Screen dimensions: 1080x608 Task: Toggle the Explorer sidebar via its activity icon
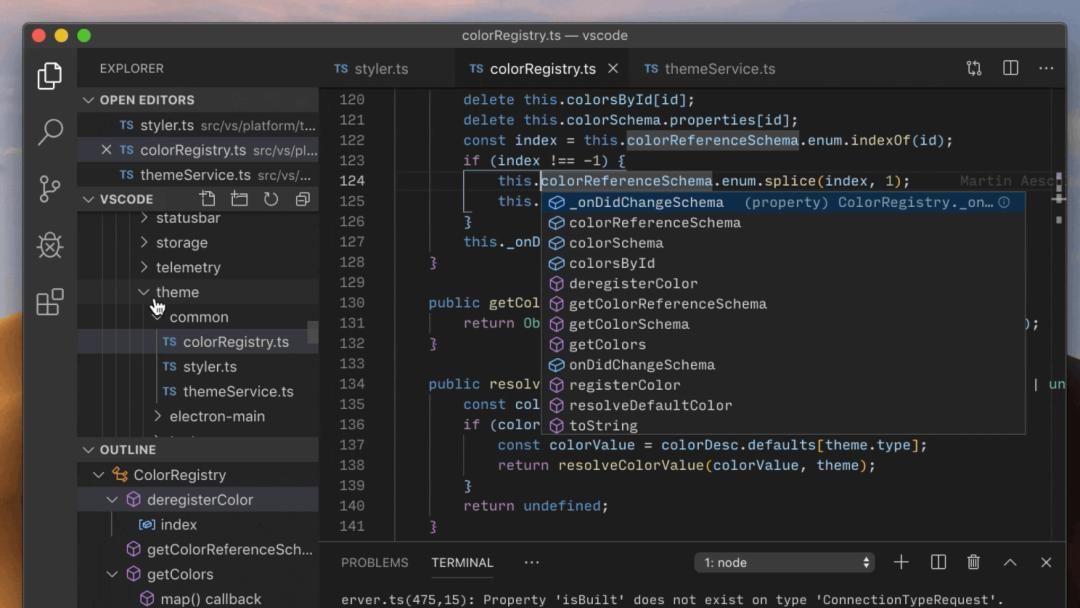tap(49, 74)
